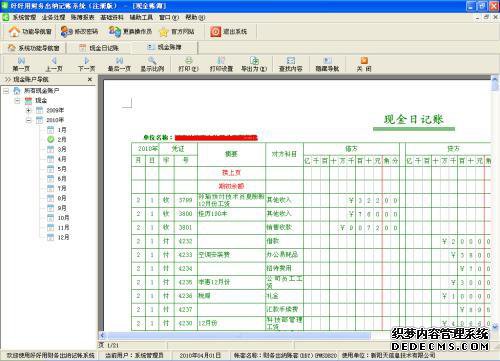Expand the 2009年 tree node
The height and width of the screenshot is (361, 500).
29,110
